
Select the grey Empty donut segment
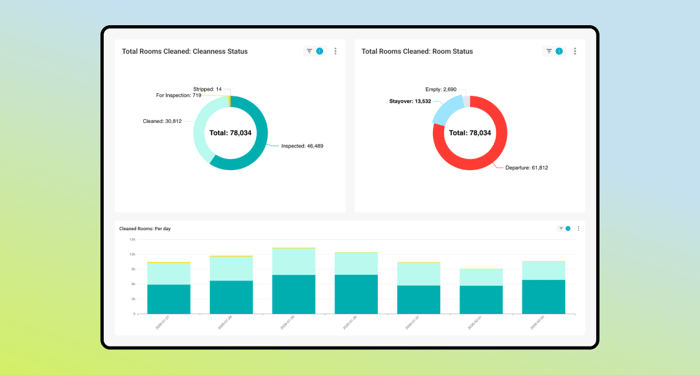pyautogui.click(x=467, y=101)
